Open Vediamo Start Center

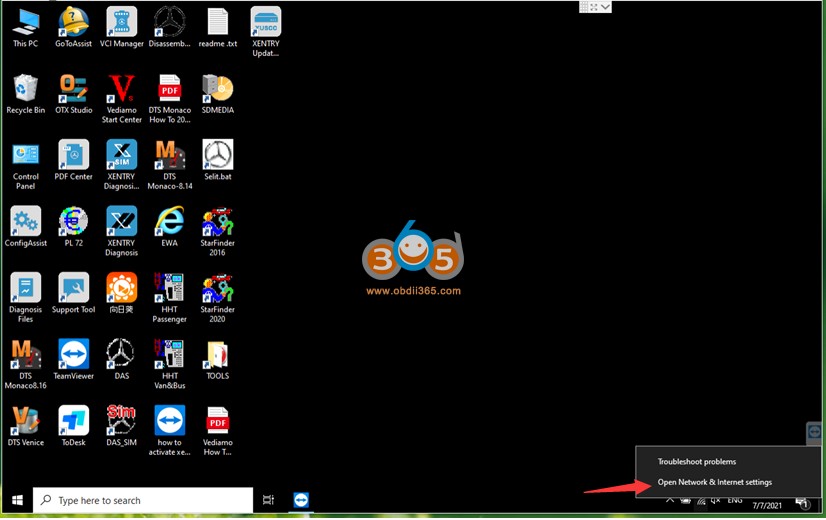(122, 99)
